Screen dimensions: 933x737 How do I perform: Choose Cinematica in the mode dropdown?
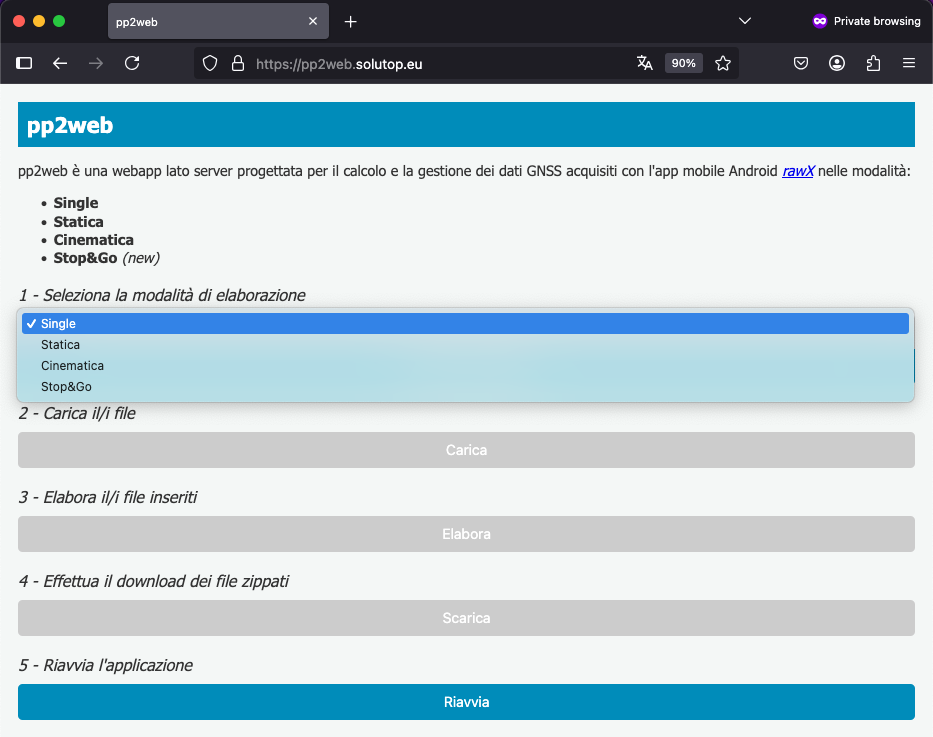pos(465,366)
